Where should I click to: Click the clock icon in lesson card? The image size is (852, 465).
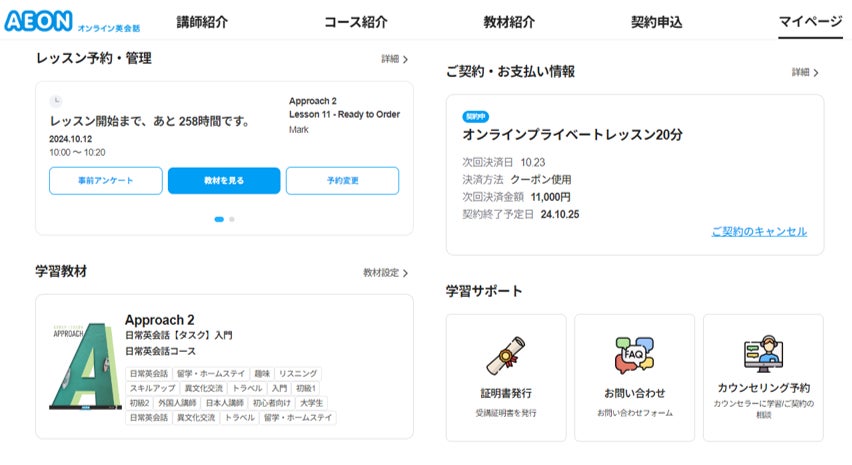pyautogui.click(x=56, y=101)
